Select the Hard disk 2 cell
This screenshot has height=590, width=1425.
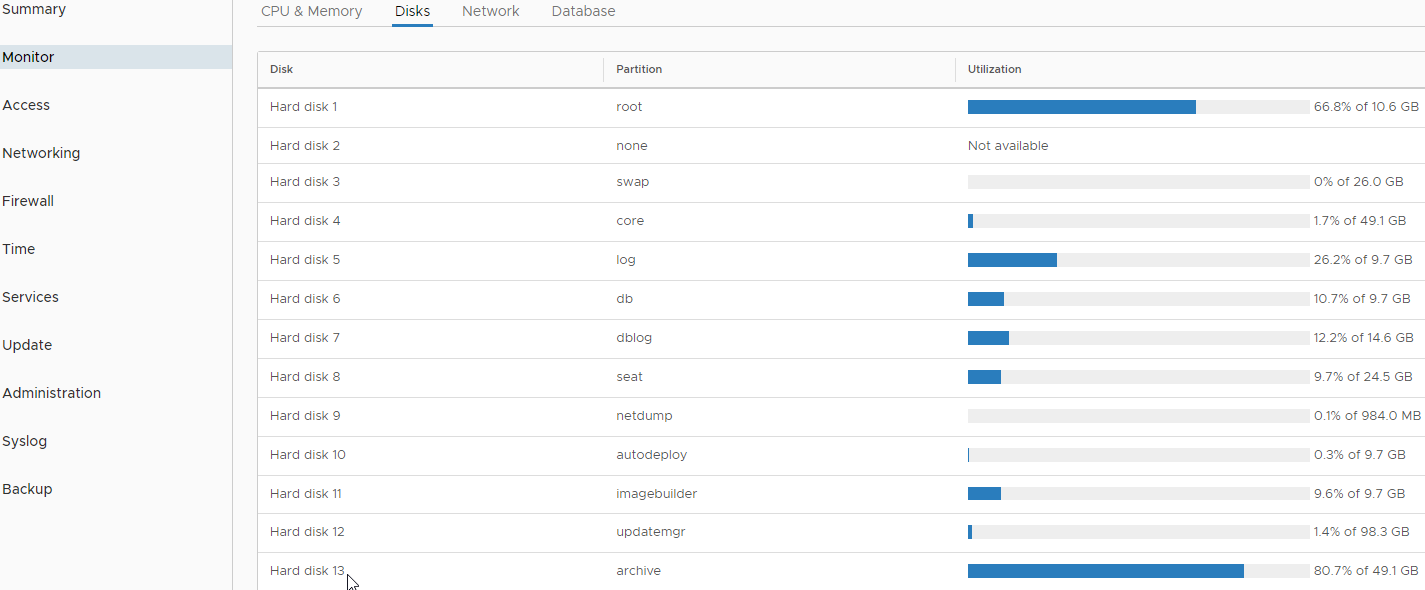(x=305, y=145)
